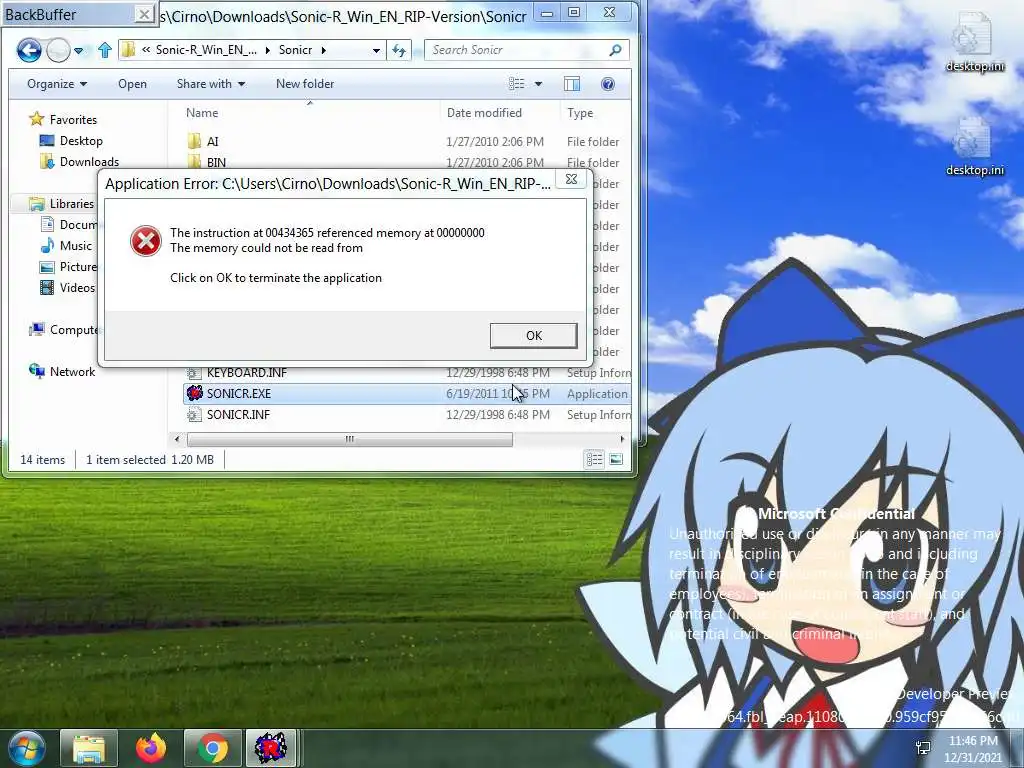The width and height of the screenshot is (1024, 768).
Task: Maximize the Explorer window
Action: [x=574, y=13]
